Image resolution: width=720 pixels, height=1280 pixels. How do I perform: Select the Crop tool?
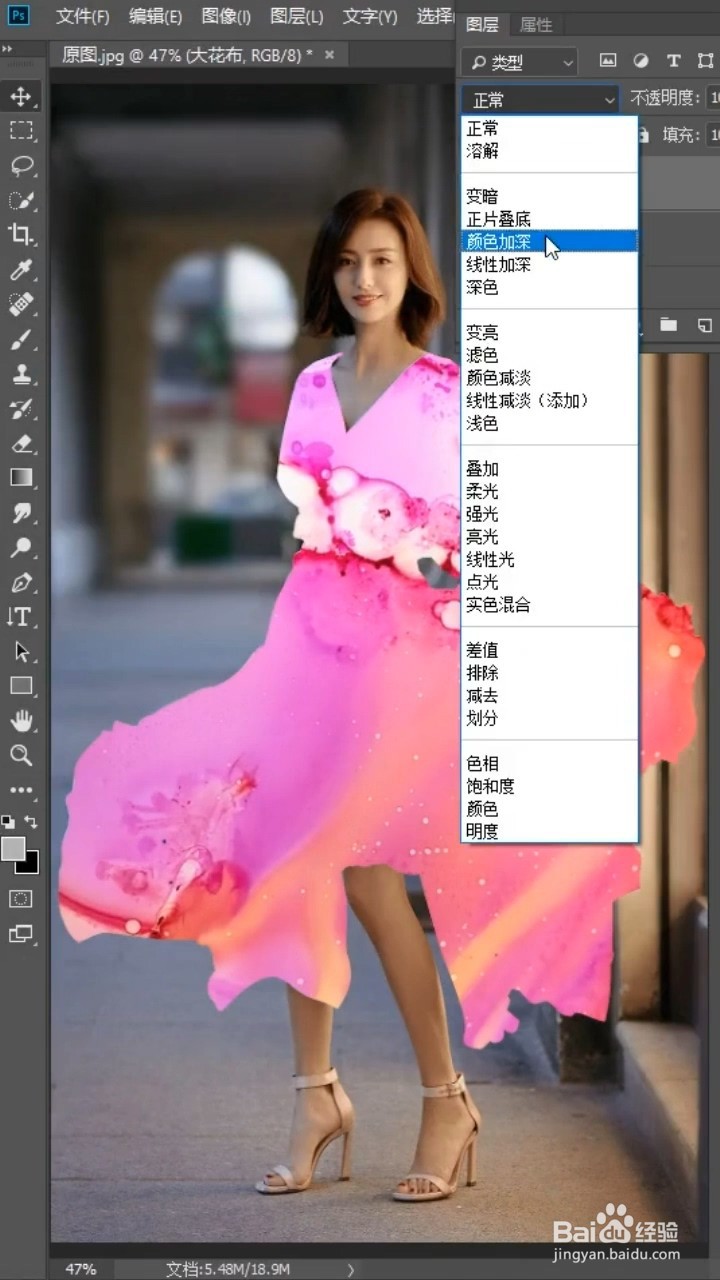[x=21, y=234]
